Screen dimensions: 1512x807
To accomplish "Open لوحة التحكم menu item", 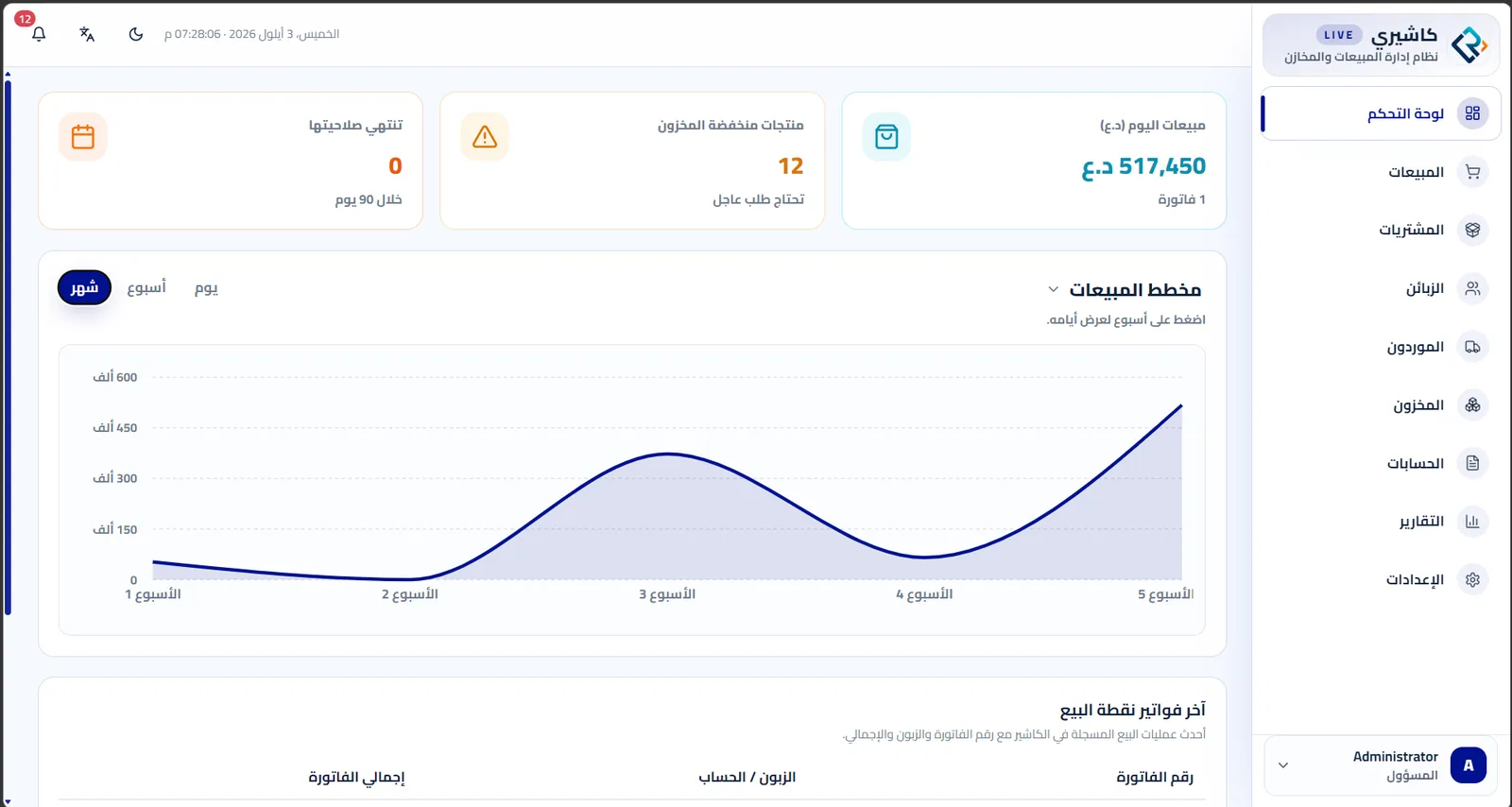I will [x=1381, y=113].
